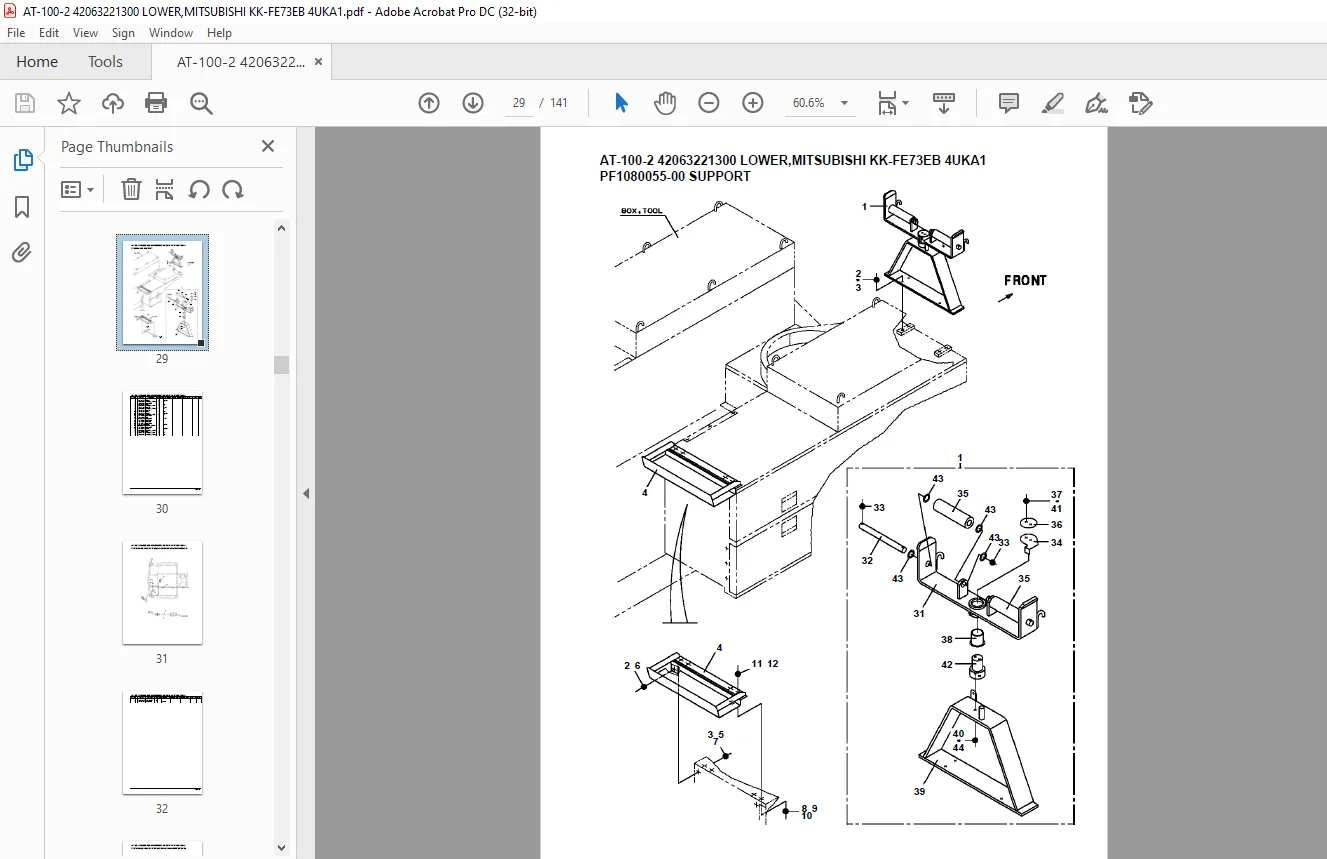Click the 'BOX, TOOL' label in drawing

(x=641, y=211)
